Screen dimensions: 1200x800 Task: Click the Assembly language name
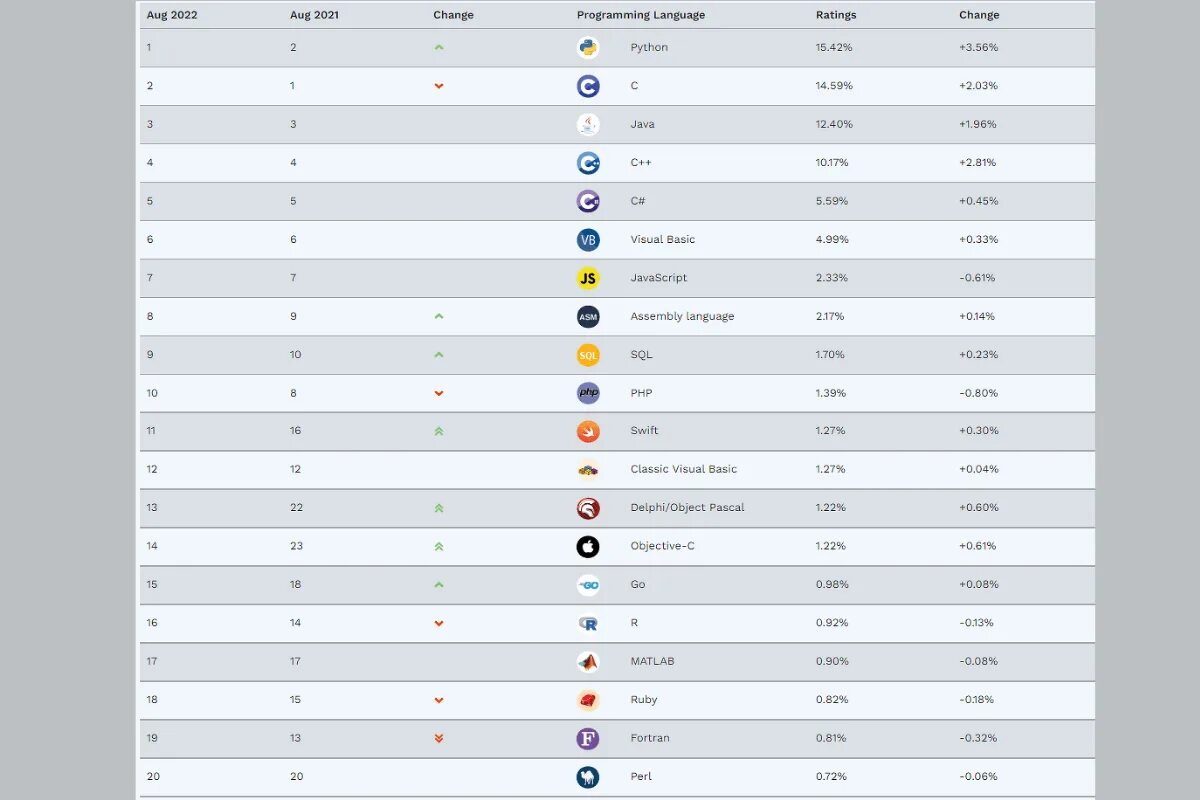[x=682, y=316]
